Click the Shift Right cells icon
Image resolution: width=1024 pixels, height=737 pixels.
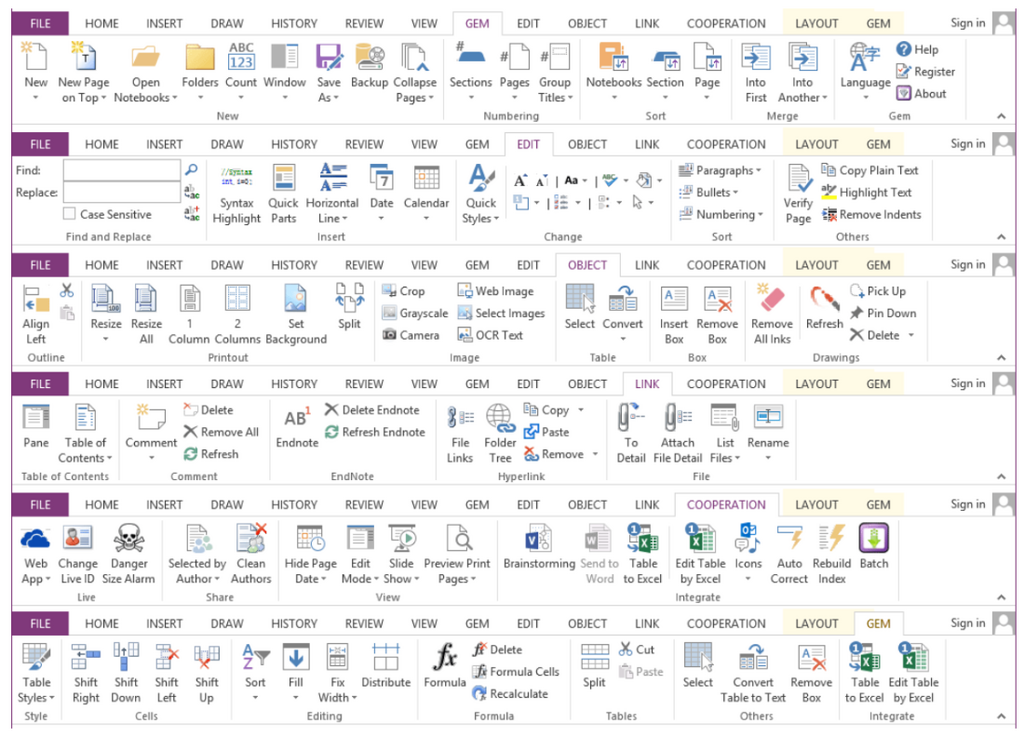86,657
